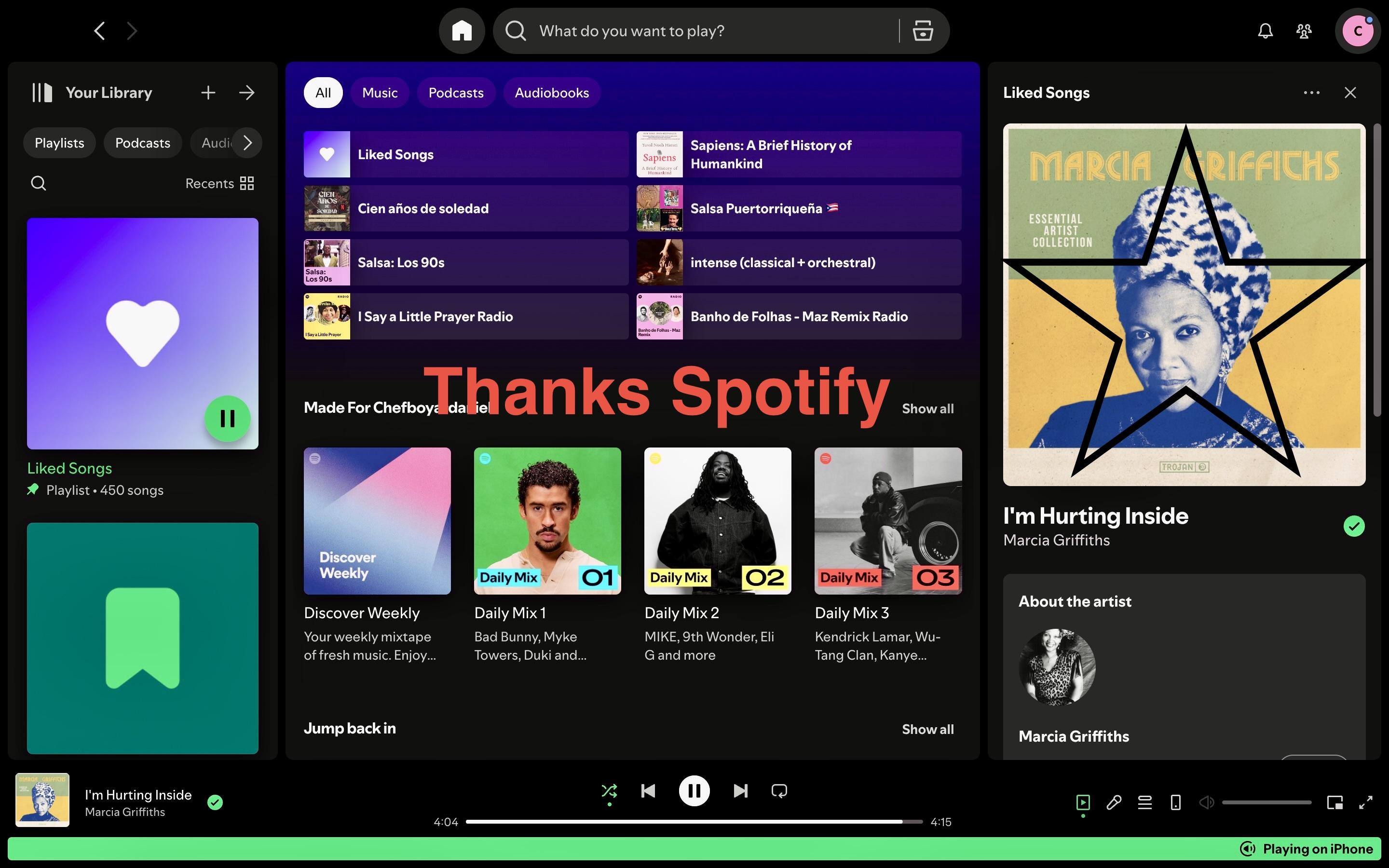Viewport: 1389px width, 868px height.
Task: Open Liked Songs panel more options menu
Action: (1311, 93)
